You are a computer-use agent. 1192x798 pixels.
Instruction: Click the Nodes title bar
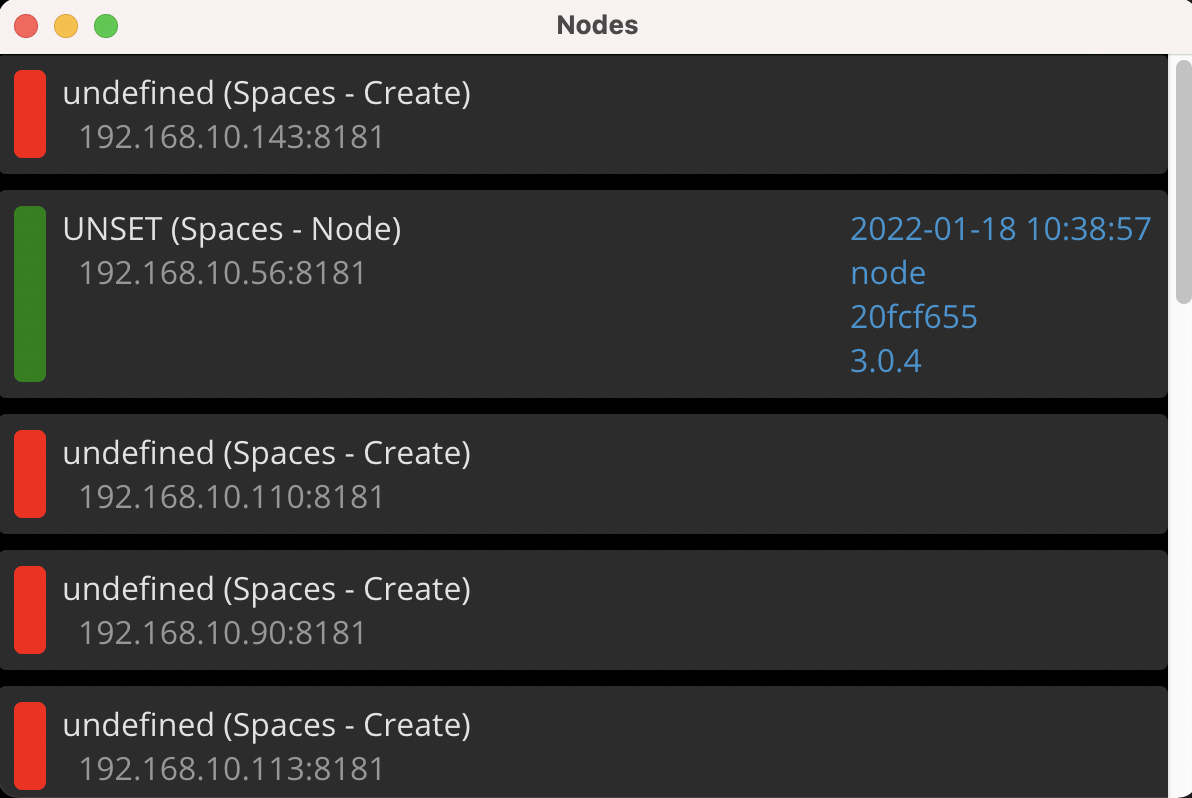[x=596, y=26]
